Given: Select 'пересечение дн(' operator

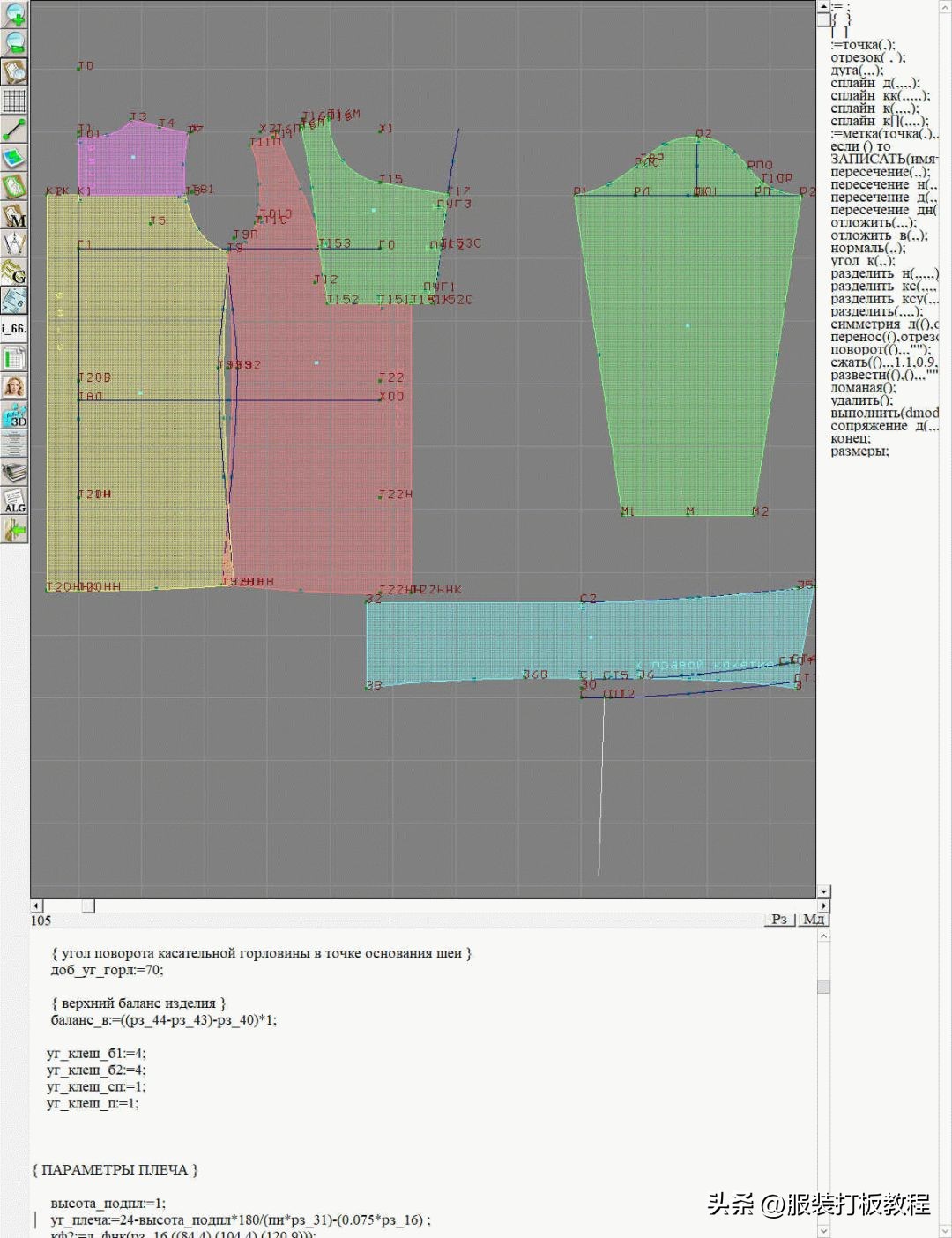Looking at the screenshot, I should 884,210.
